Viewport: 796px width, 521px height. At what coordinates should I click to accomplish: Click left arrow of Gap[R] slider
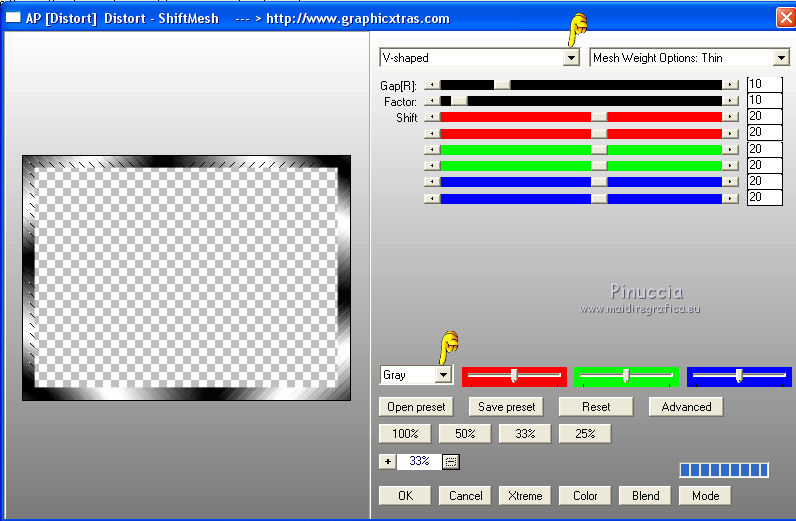[x=432, y=85]
